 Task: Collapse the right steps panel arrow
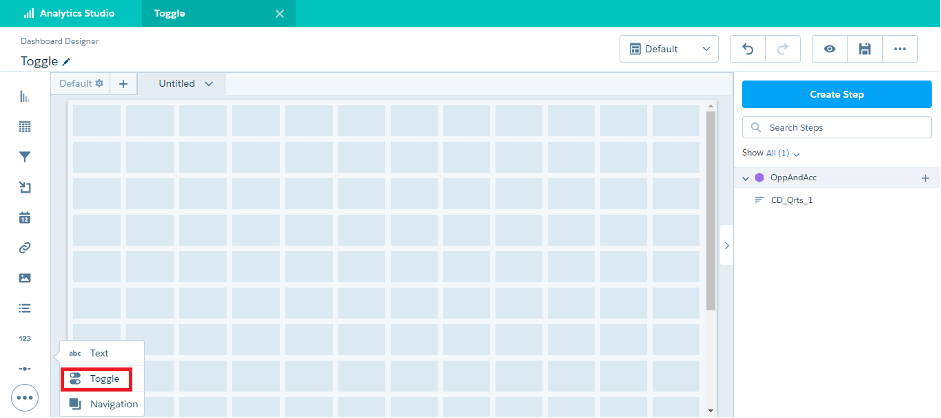(726, 245)
